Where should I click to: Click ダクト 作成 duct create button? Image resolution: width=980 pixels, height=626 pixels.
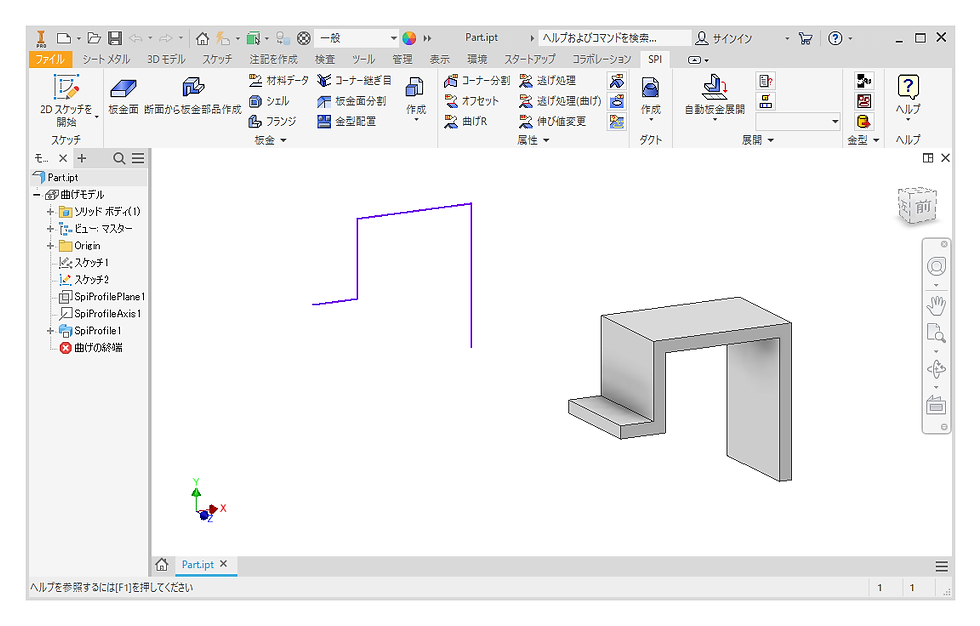pos(650,97)
